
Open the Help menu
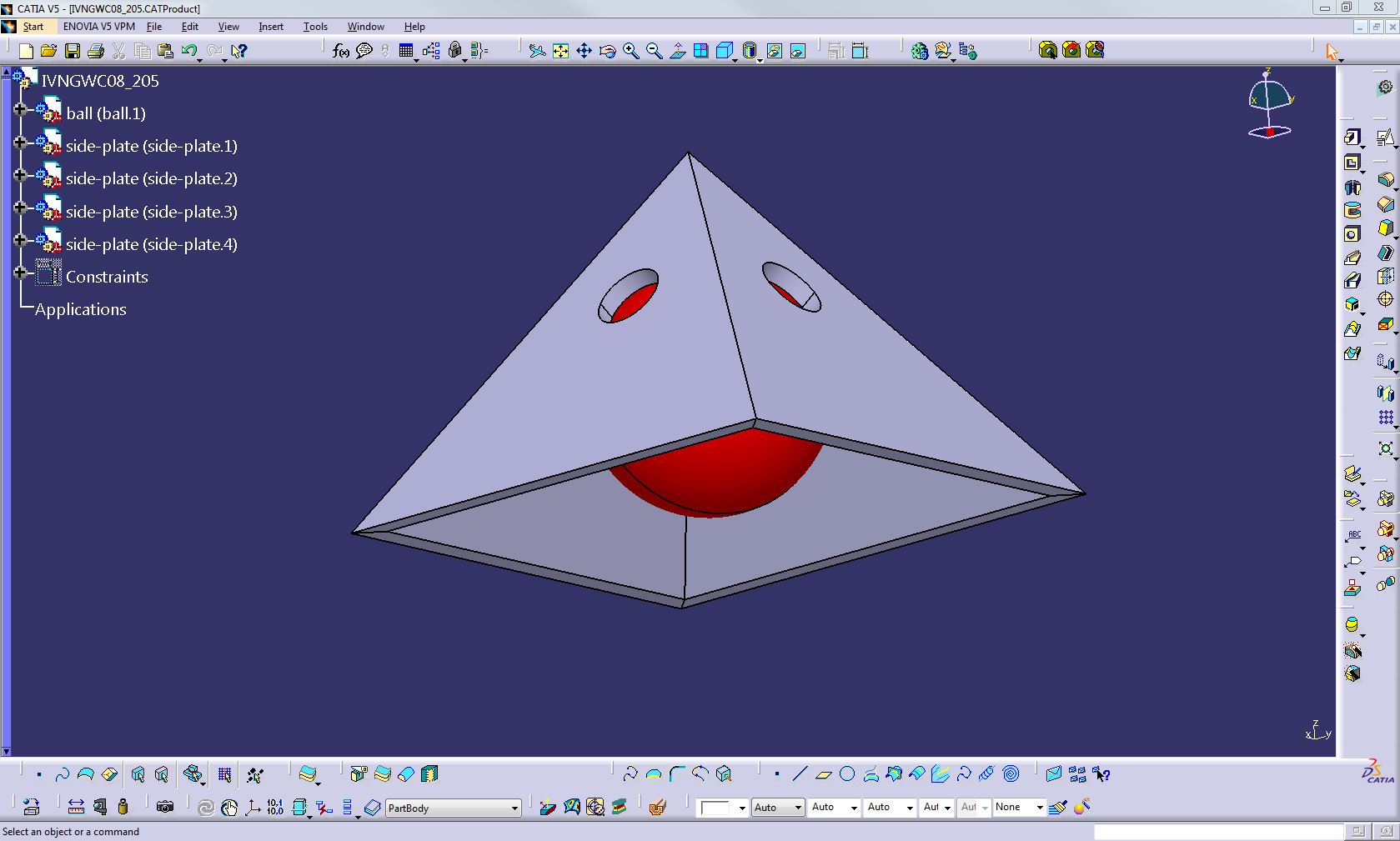click(414, 27)
